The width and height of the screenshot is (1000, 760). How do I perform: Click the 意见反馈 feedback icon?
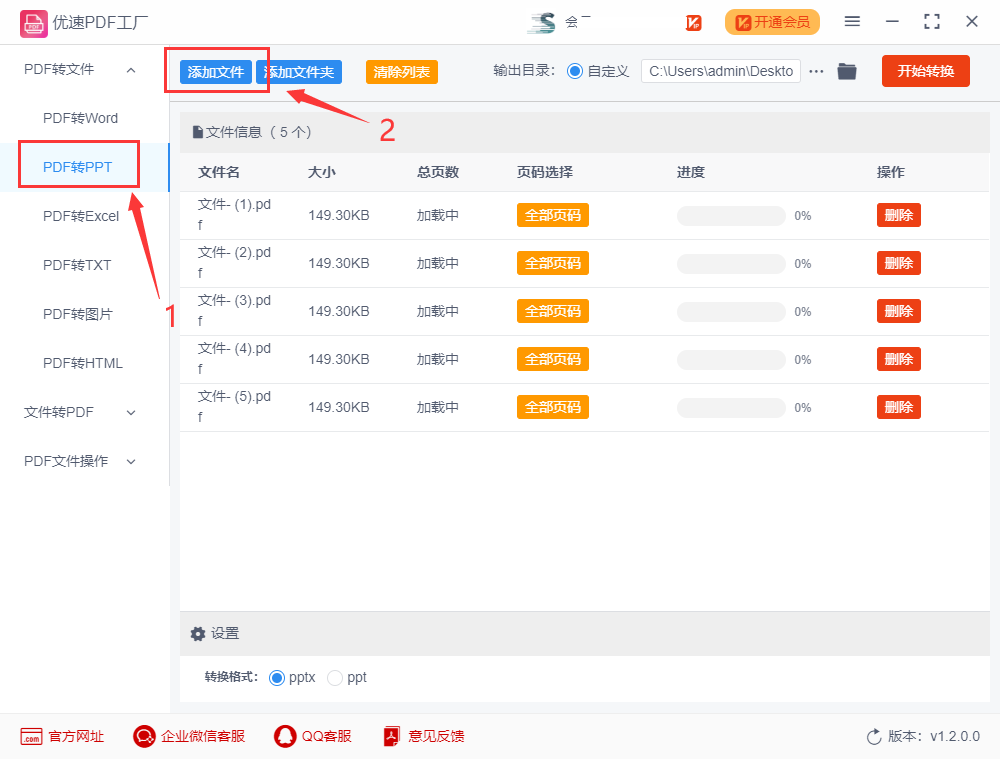[392, 736]
